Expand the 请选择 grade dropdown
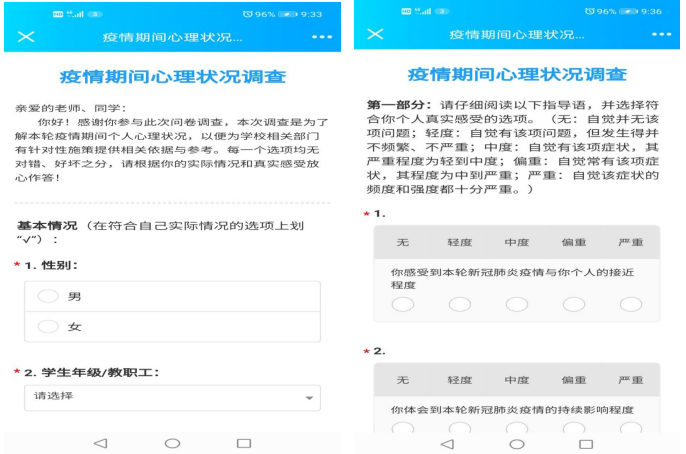 click(172, 396)
